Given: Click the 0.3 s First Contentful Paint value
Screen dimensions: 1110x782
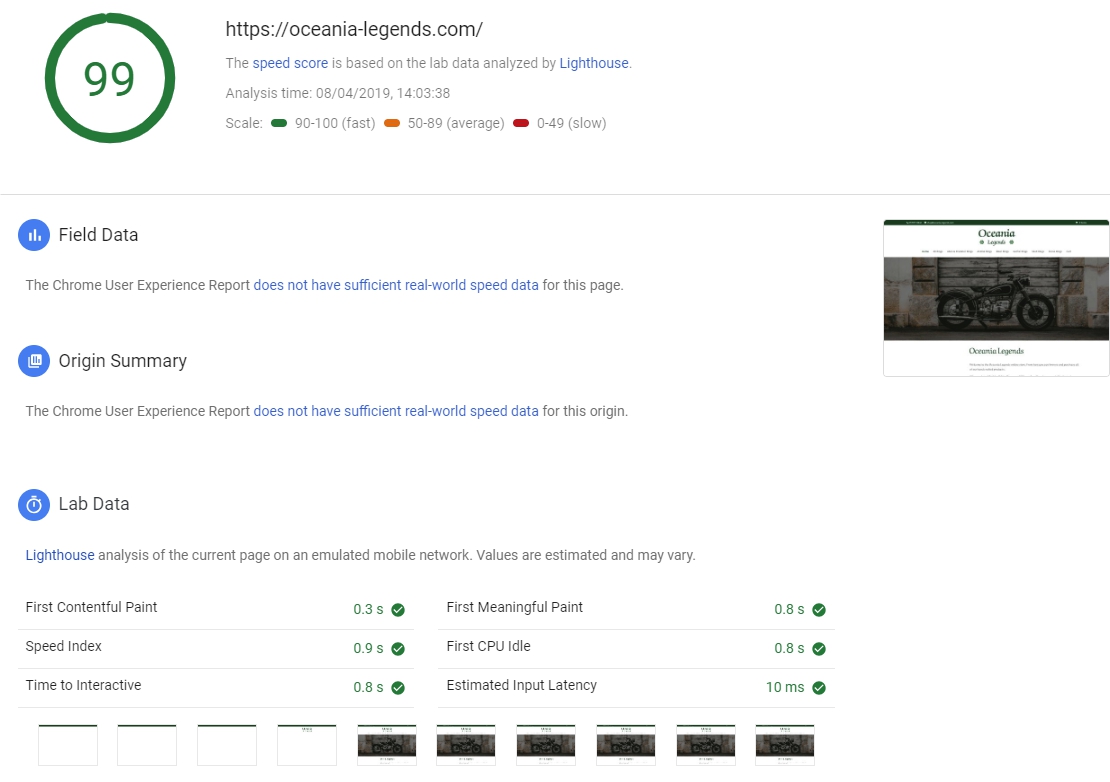Looking at the screenshot, I should pos(368,609).
